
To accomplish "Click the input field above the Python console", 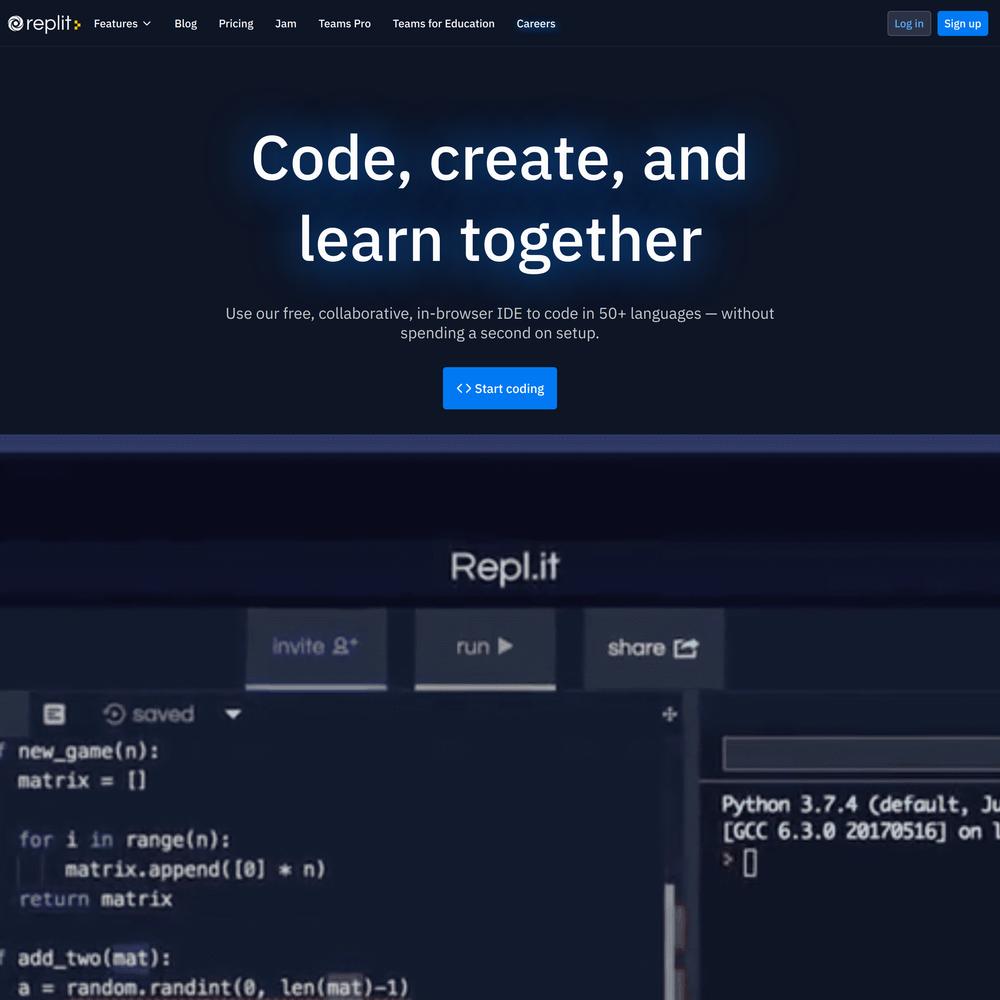I will pos(861,754).
